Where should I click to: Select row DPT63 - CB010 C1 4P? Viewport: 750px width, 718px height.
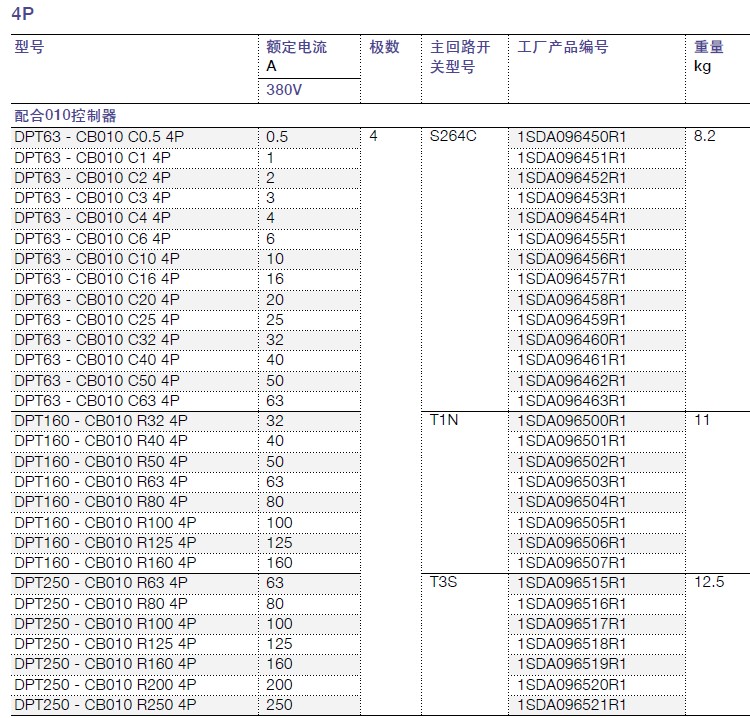[x=380, y=158]
